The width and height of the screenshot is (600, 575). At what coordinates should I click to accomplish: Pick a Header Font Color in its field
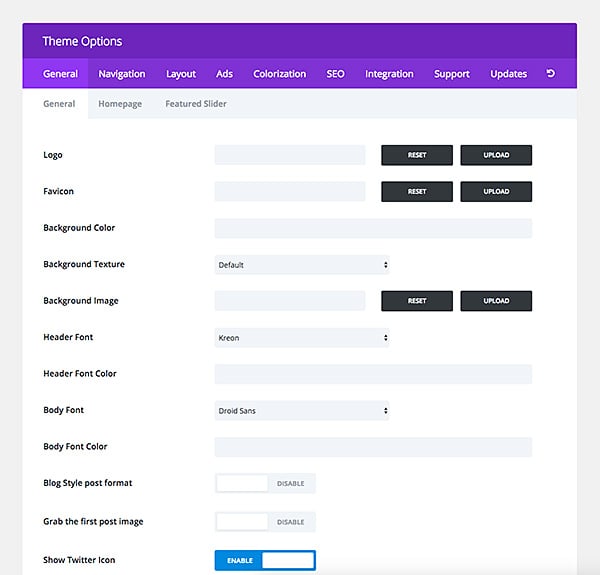point(373,374)
